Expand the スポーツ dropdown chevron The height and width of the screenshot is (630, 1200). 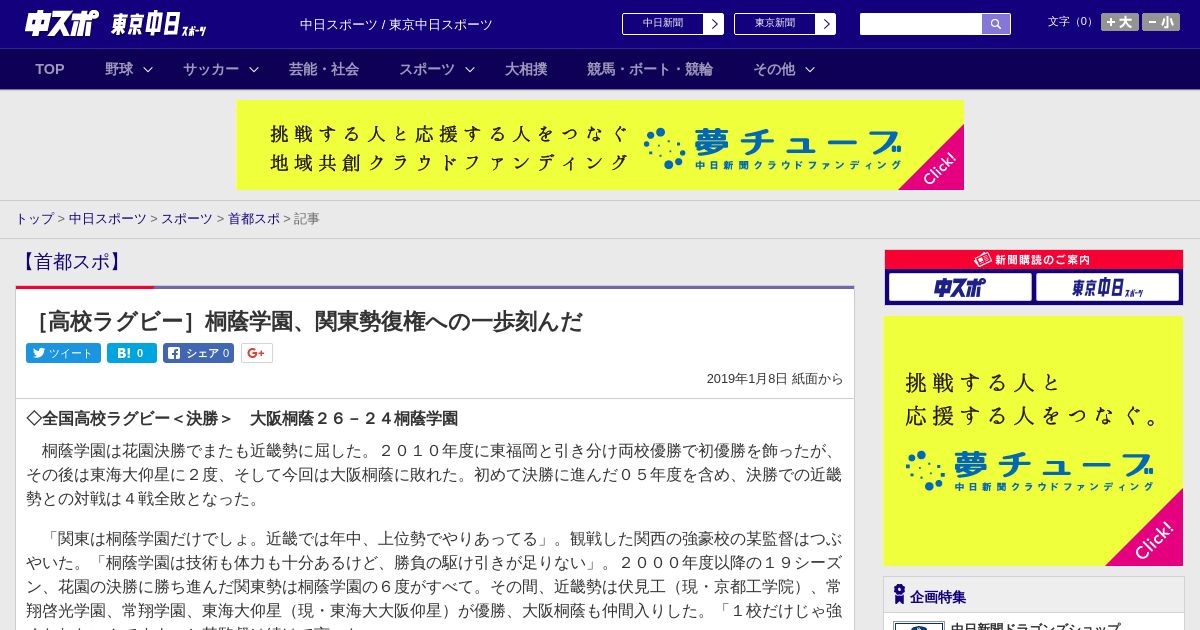pos(470,69)
